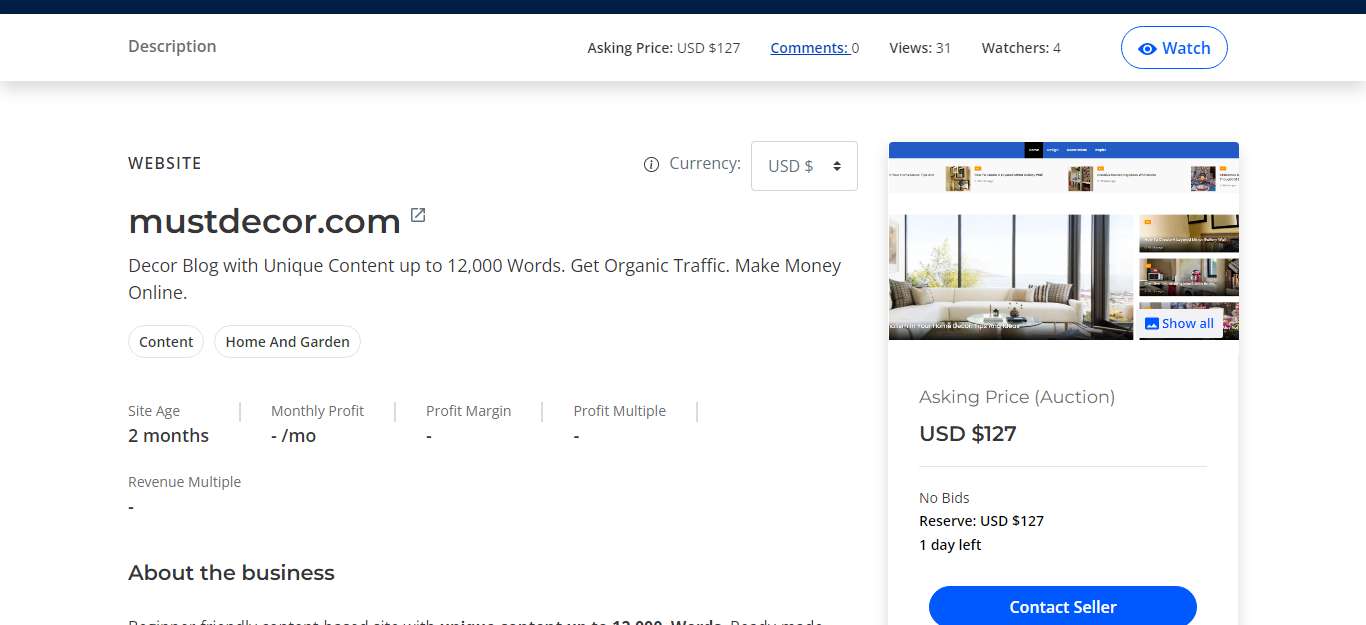Open the main living room screenshot thumbnail

(1011, 277)
